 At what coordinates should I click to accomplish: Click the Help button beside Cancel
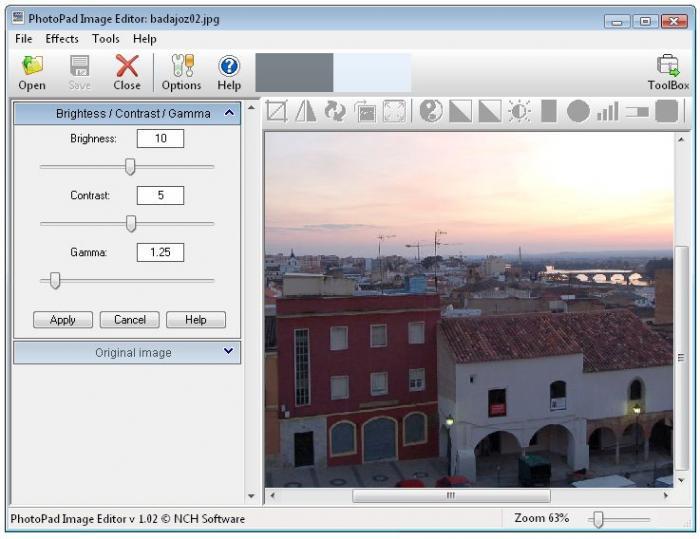[196, 320]
